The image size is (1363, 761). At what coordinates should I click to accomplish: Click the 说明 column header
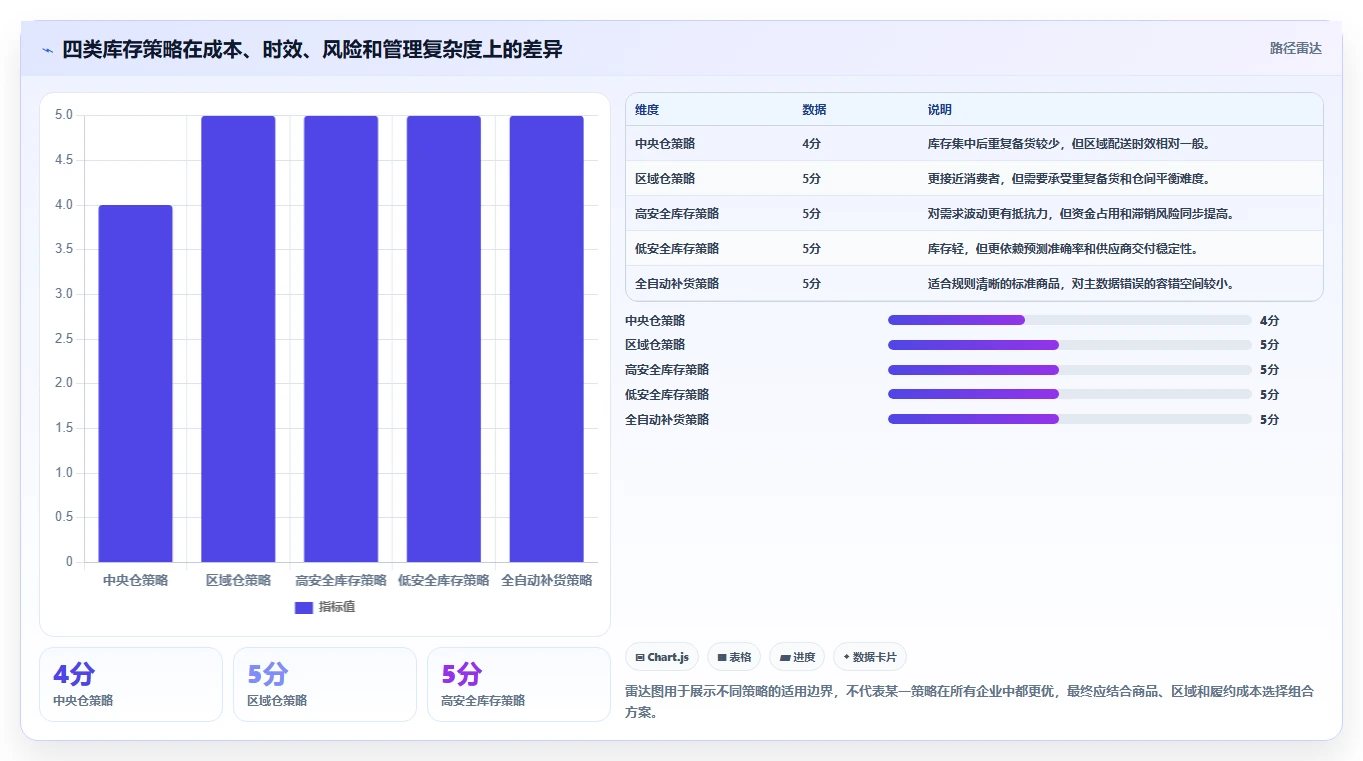(940, 110)
